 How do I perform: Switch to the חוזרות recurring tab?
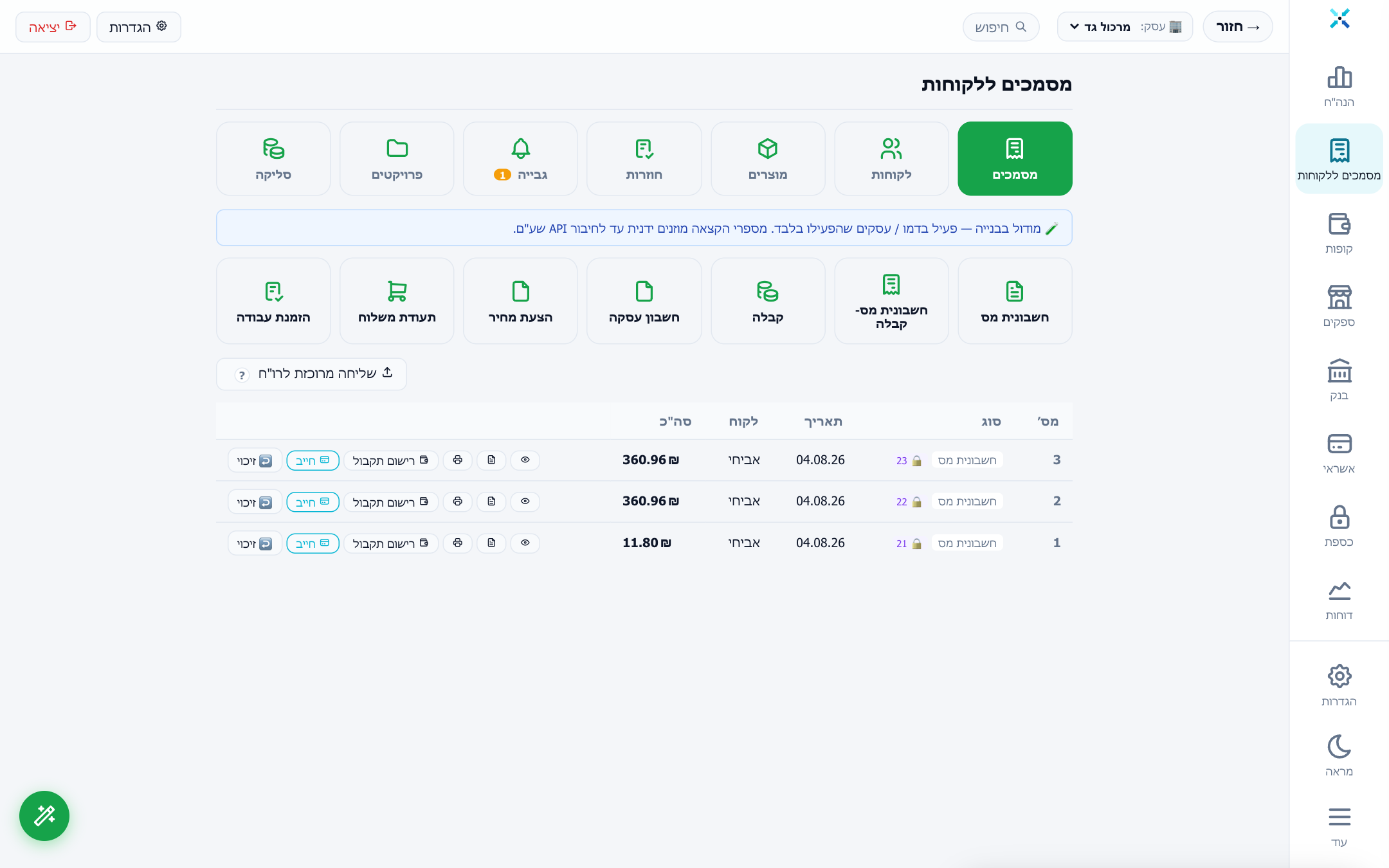point(644,159)
